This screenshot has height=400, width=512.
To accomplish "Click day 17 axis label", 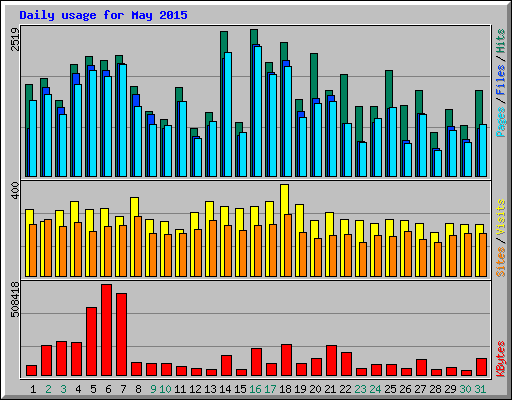I will pyautogui.click(x=270, y=389).
